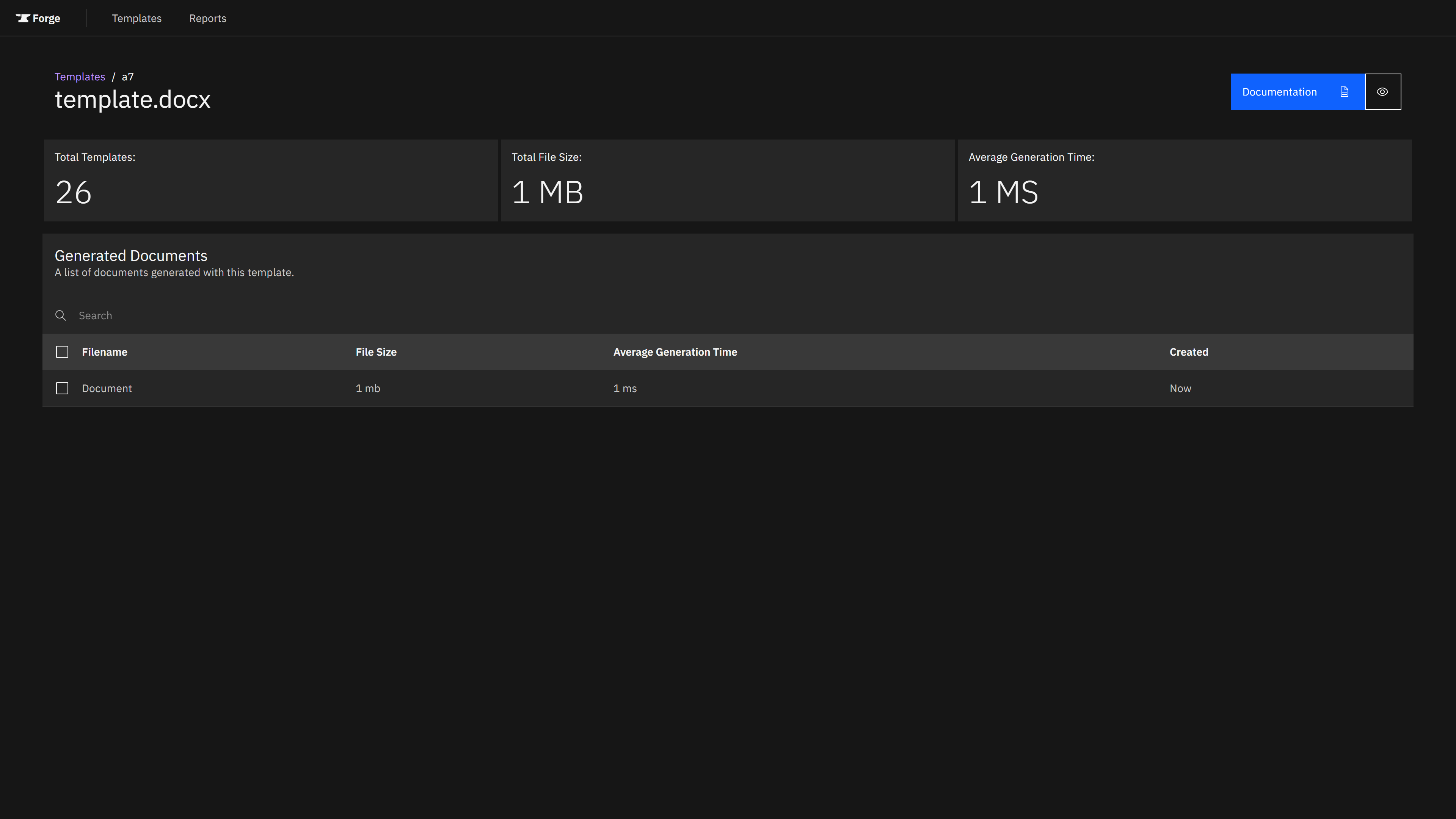The height and width of the screenshot is (819, 1456).
Task: Click the document icon on Documentation button
Action: coord(1345,91)
